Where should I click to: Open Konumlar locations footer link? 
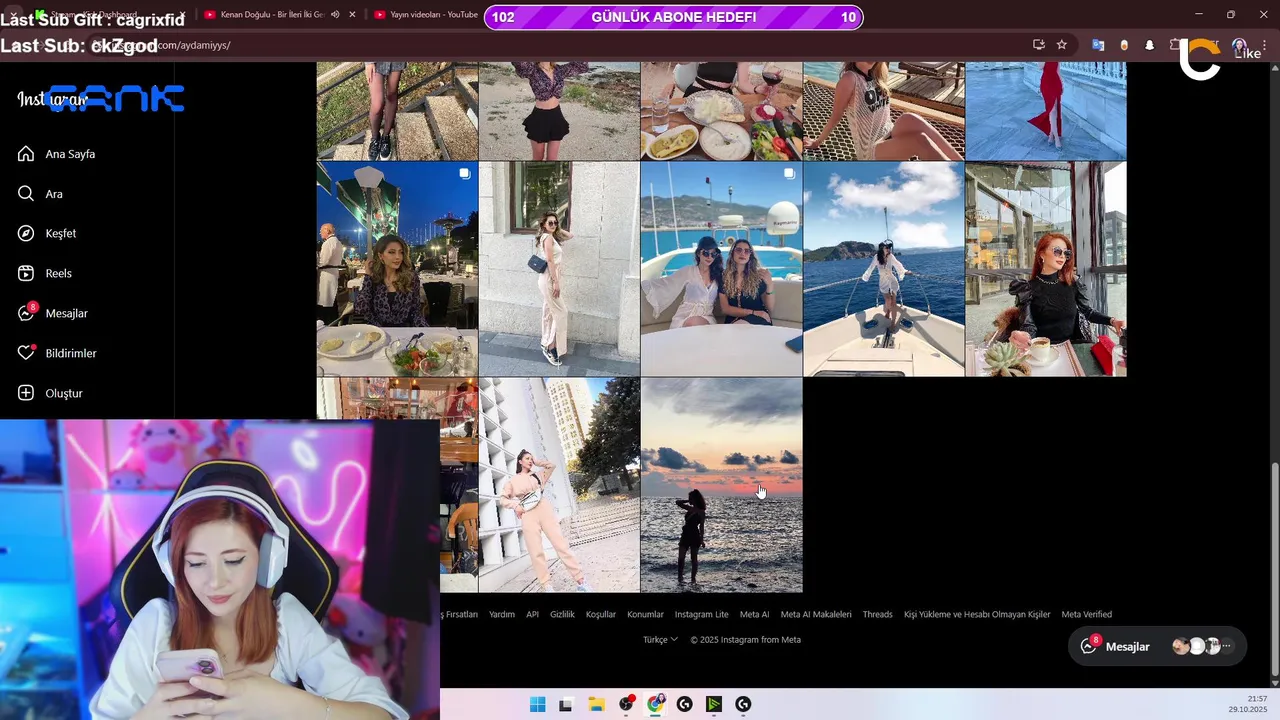pos(645,614)
